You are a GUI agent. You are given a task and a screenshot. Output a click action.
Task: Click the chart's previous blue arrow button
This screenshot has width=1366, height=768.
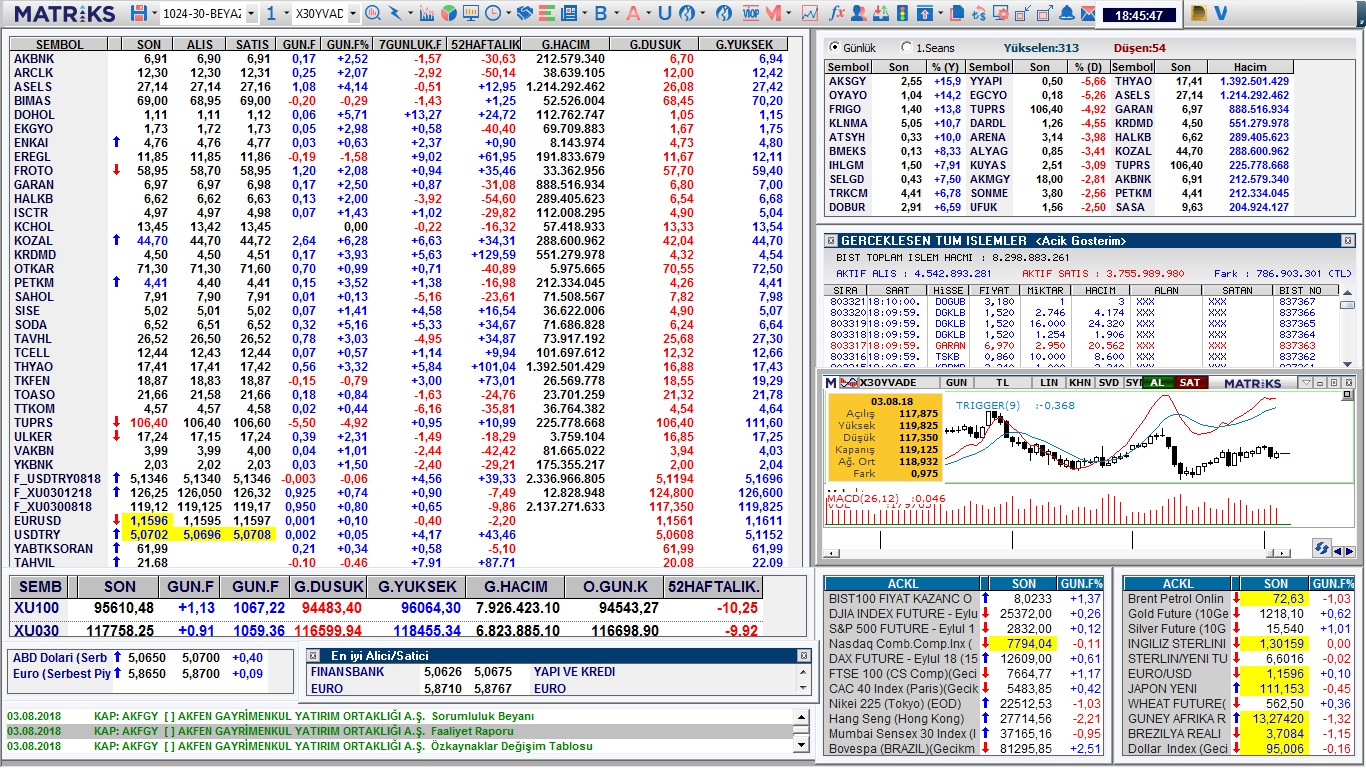click(x=1339, y=551)
